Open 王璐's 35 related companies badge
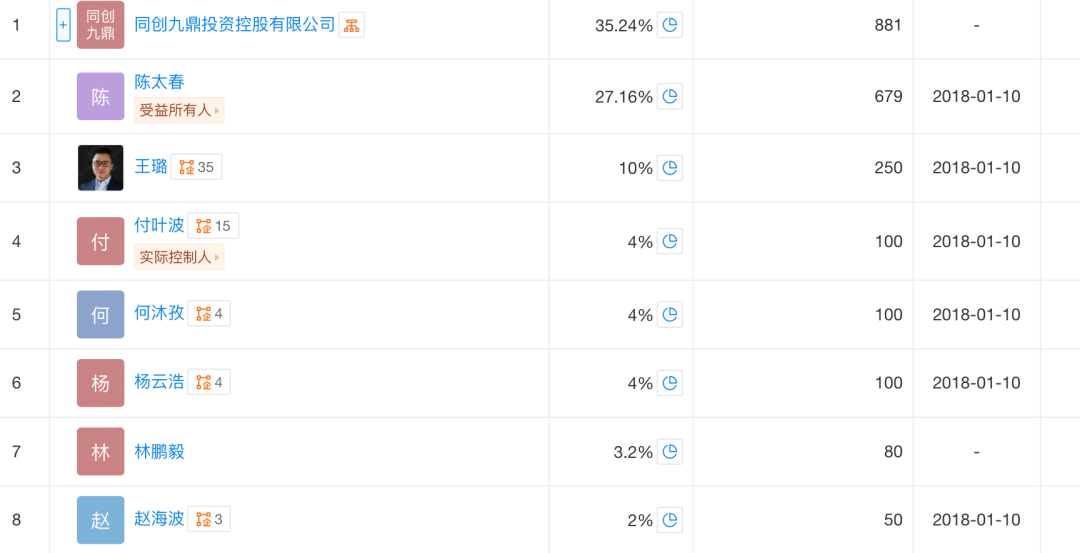 click(197, 167)
